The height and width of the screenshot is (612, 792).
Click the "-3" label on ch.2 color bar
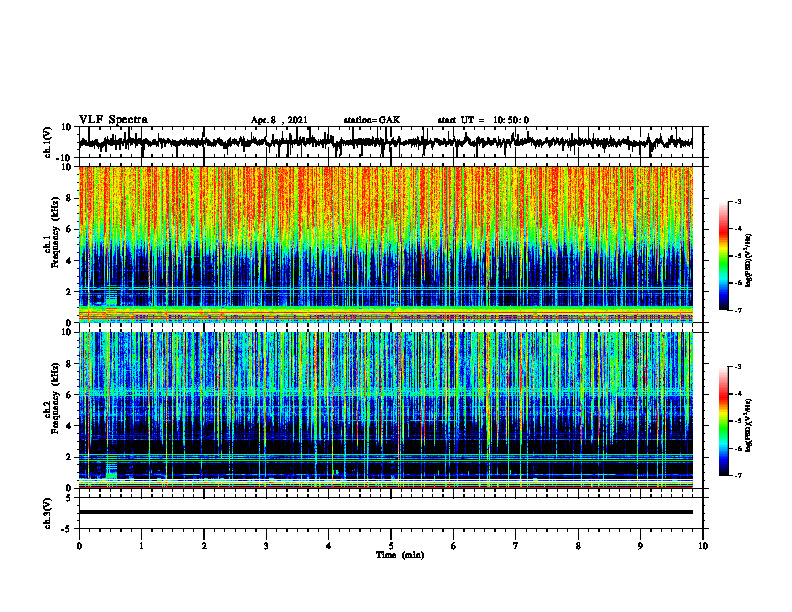click(737, 367)
